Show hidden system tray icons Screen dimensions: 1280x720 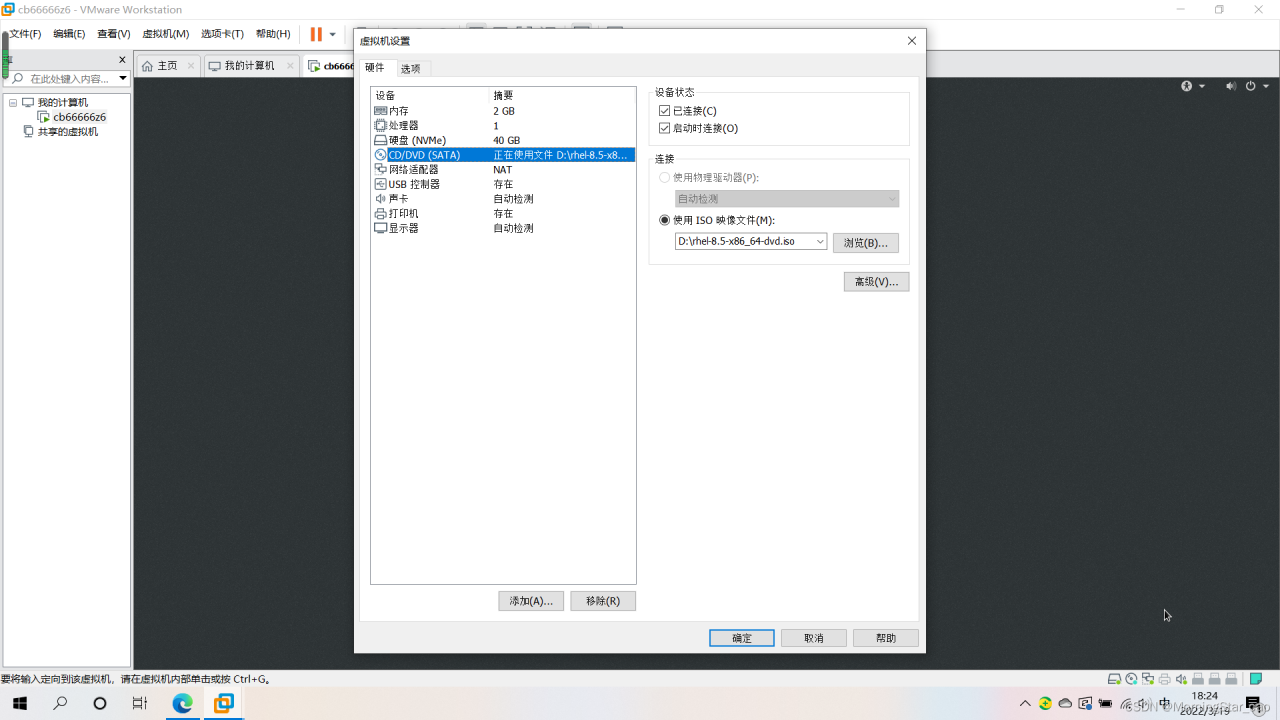pos(1025,703)
